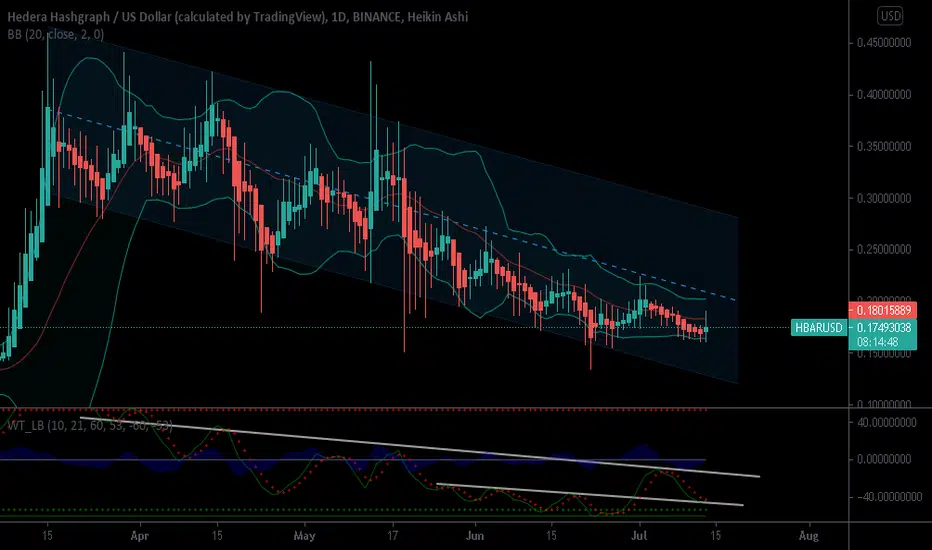932x550 pixels.
Task: Click the 0.35000000 price axis value
Action: [x=884, y=146]
